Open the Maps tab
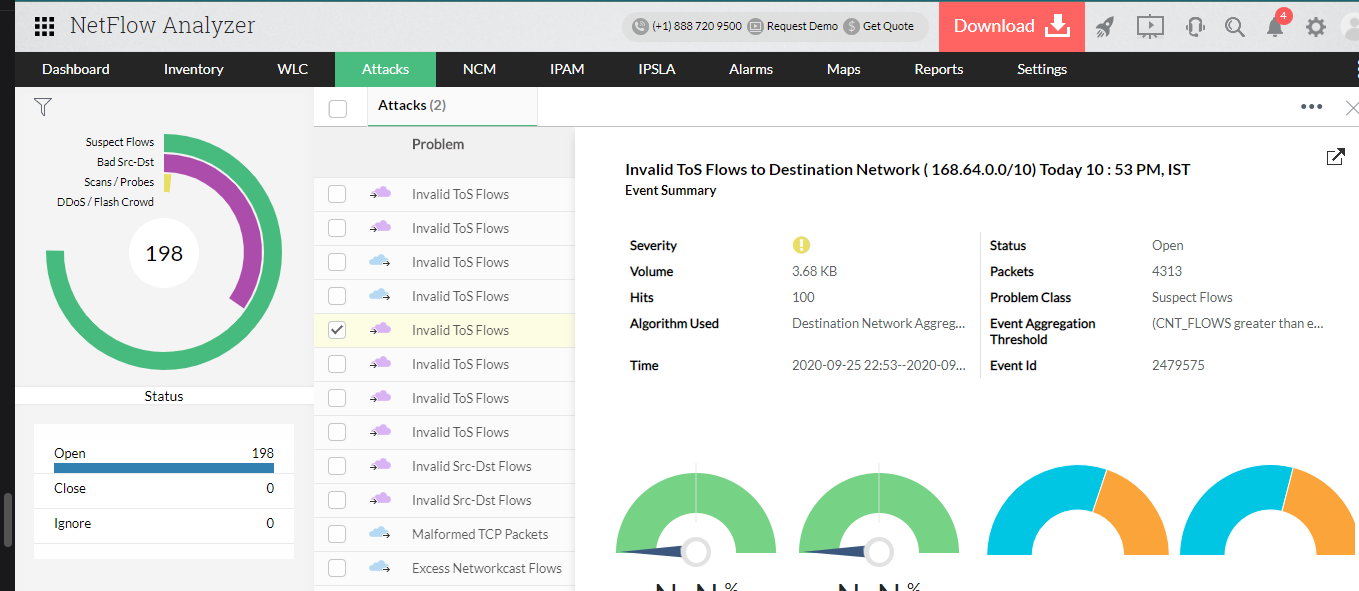 pos(844,69)
